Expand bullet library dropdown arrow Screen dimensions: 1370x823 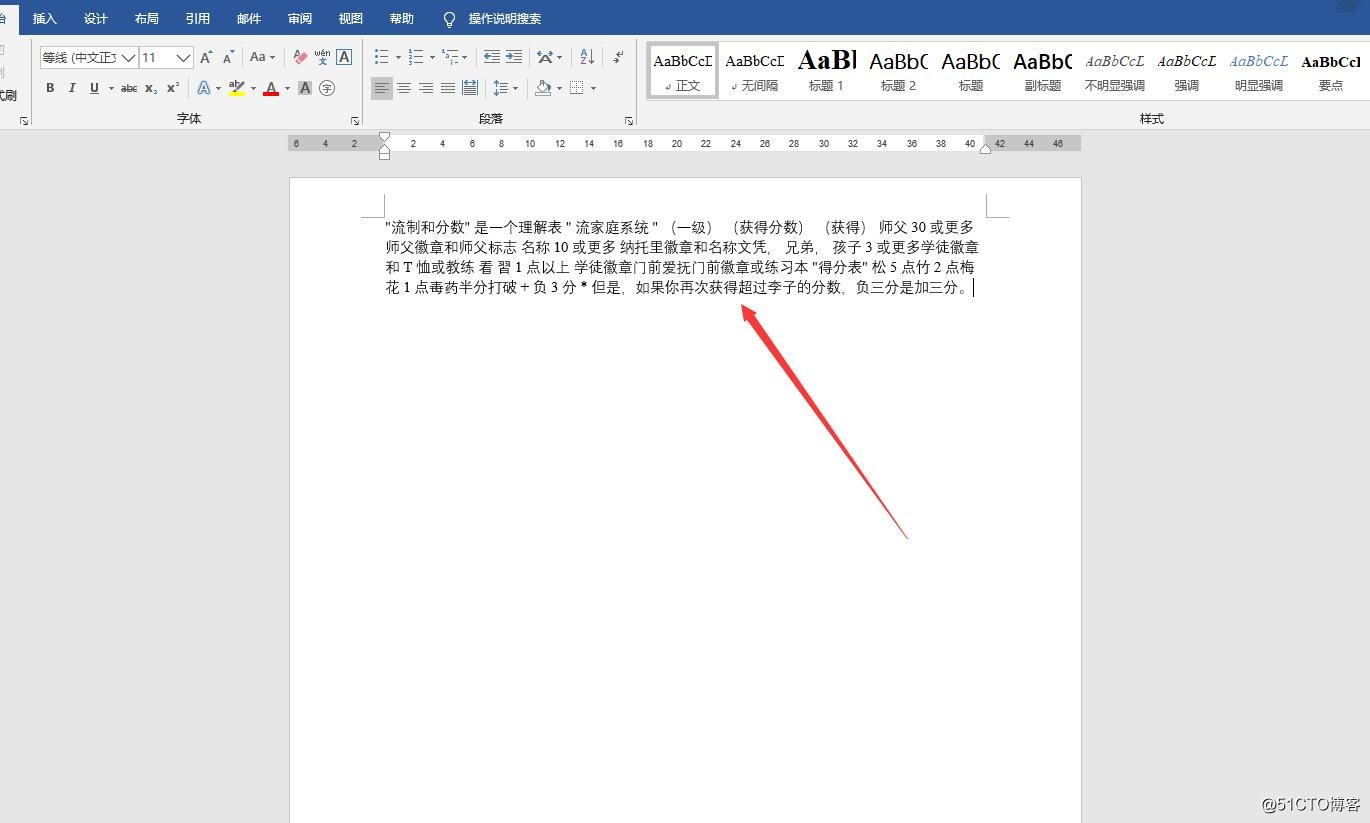pyautogui.click(x=398, y=57)
